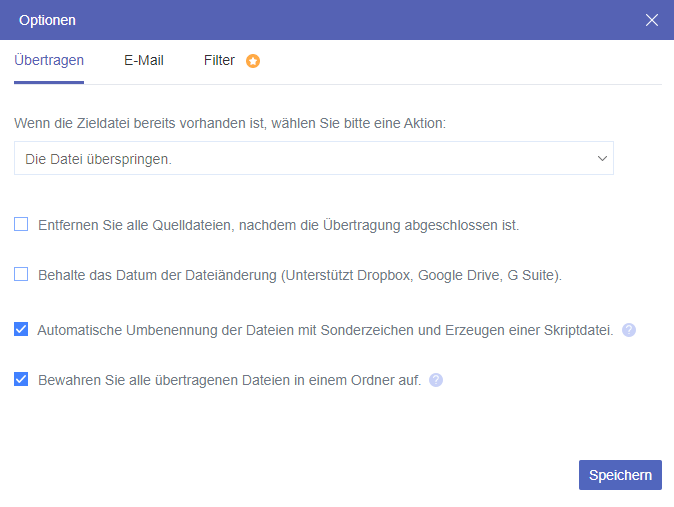This screenshot has width=674, height=507.
Task: Click the 'Wenn die Zieldatei bereits vorhanden ist' prompt text
Action: 230,123
